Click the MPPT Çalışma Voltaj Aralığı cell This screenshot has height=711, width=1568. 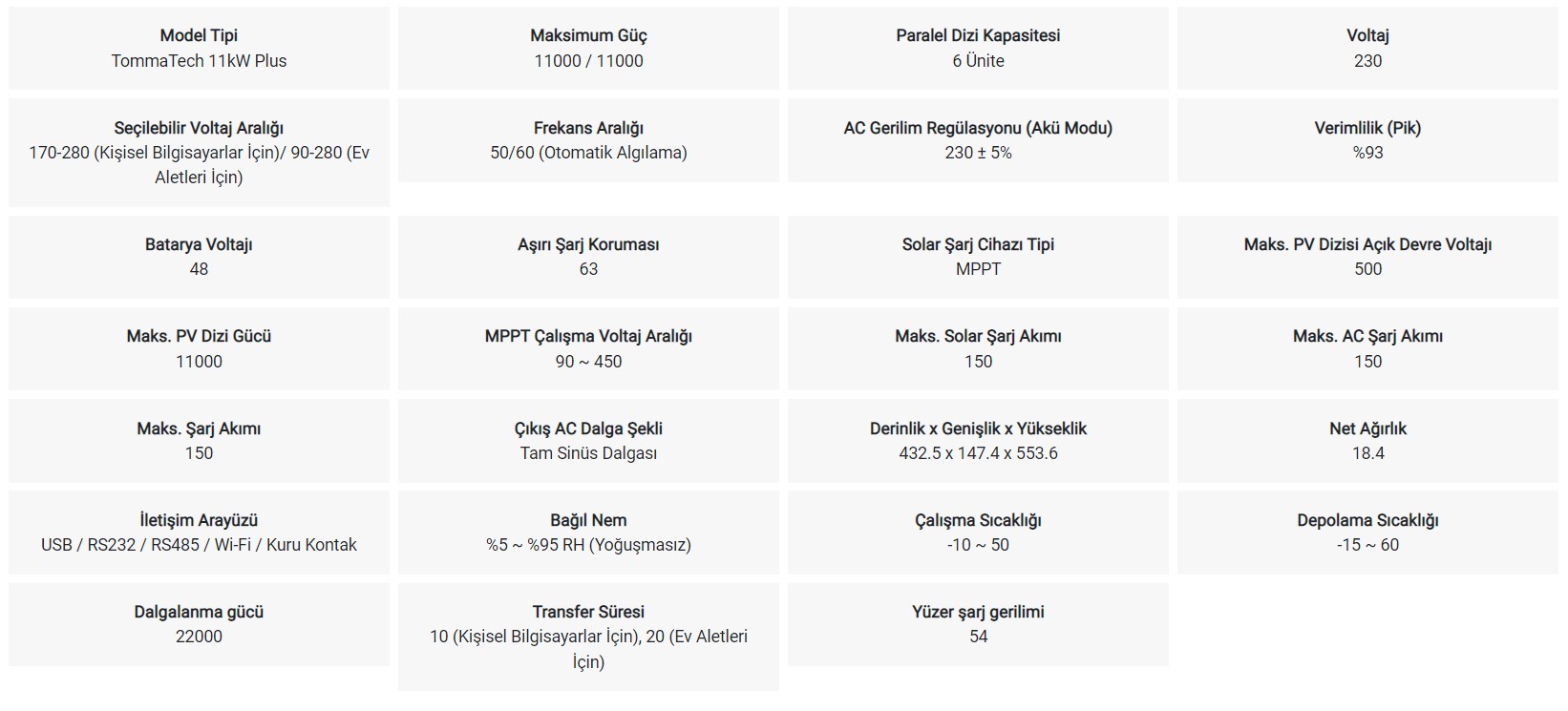(x=588, y=348)
